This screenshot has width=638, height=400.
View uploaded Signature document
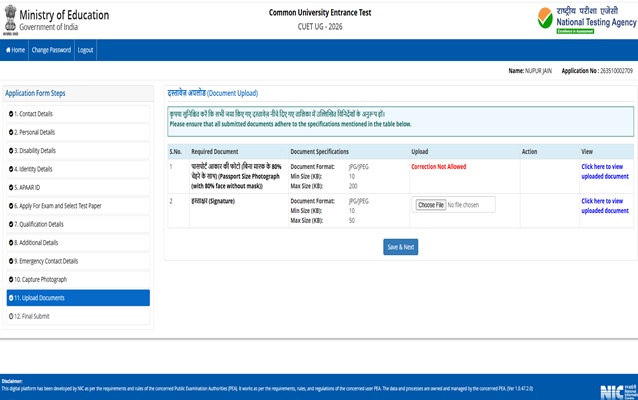[605, 206]
